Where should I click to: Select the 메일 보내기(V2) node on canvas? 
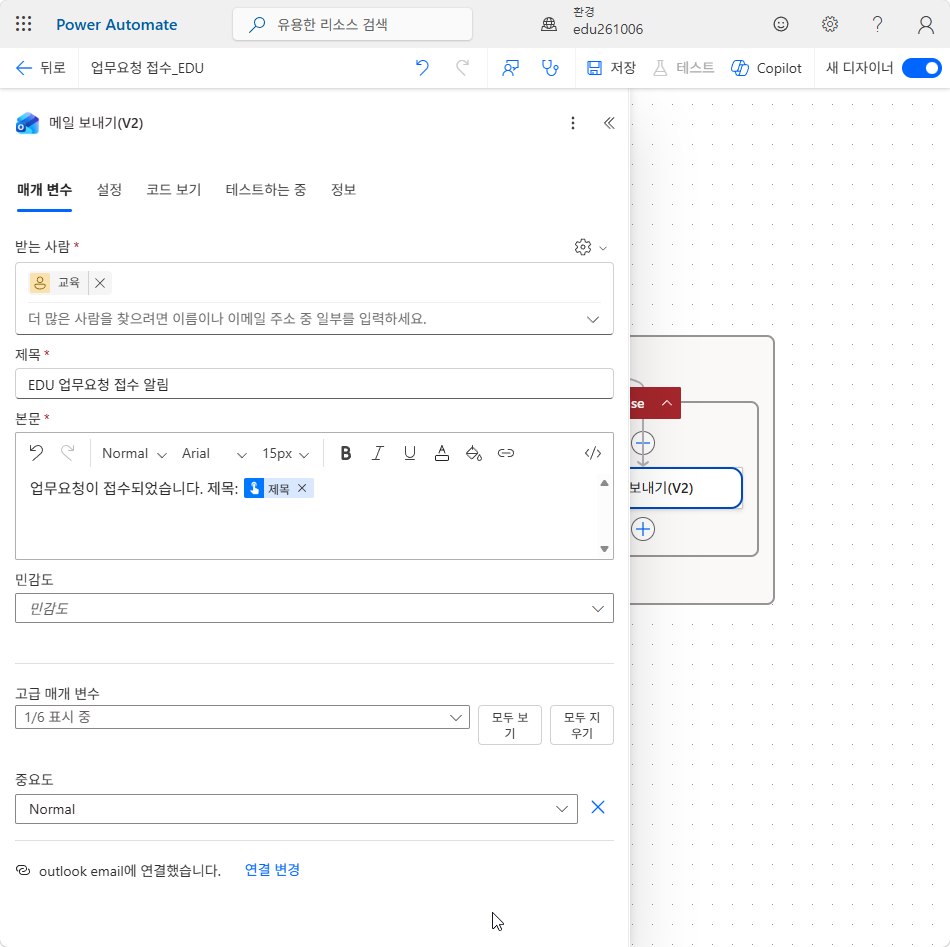tap(685, 488)
